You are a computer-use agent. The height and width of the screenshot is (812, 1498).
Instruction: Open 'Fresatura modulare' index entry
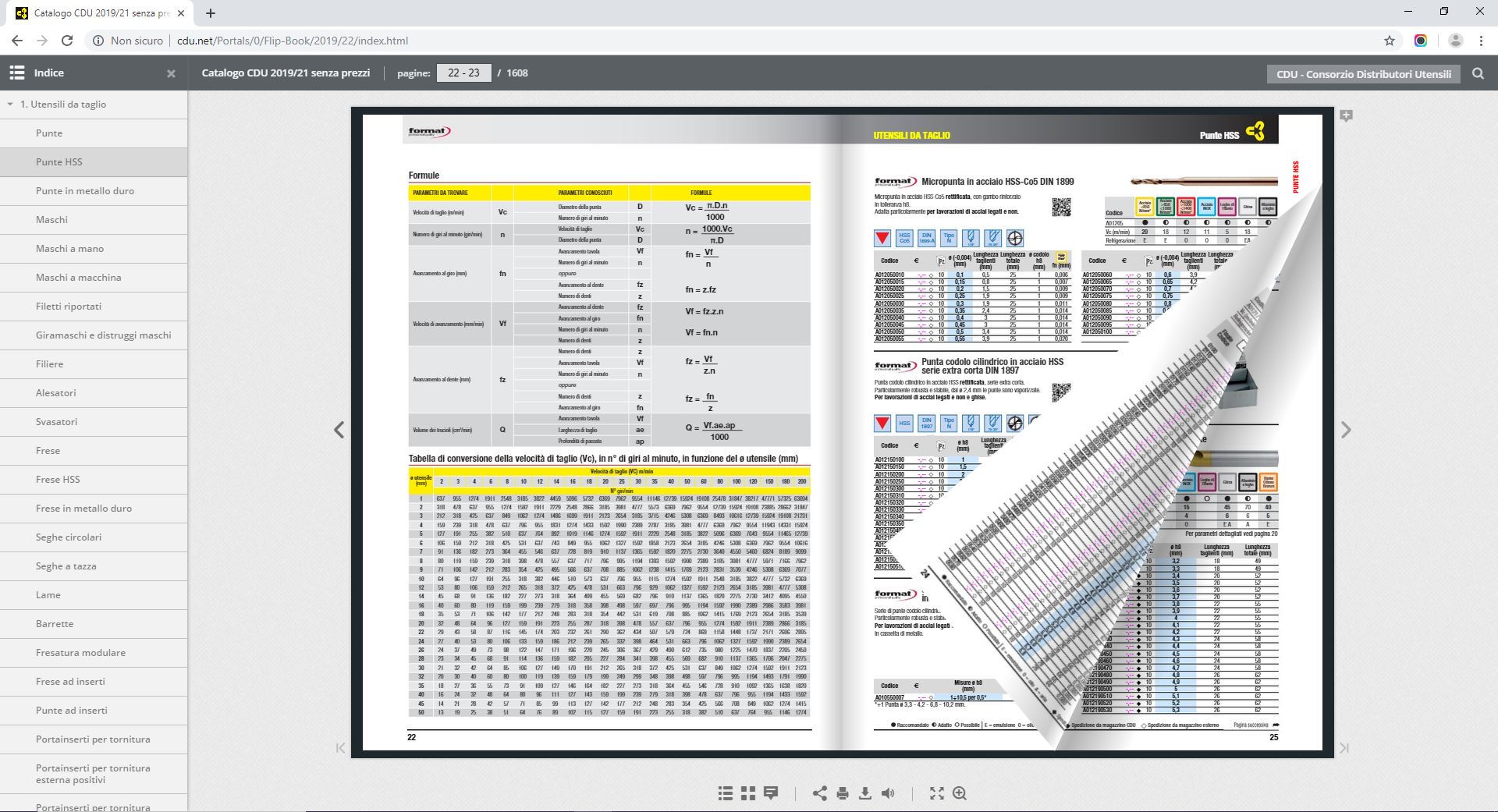coord(94,653)
